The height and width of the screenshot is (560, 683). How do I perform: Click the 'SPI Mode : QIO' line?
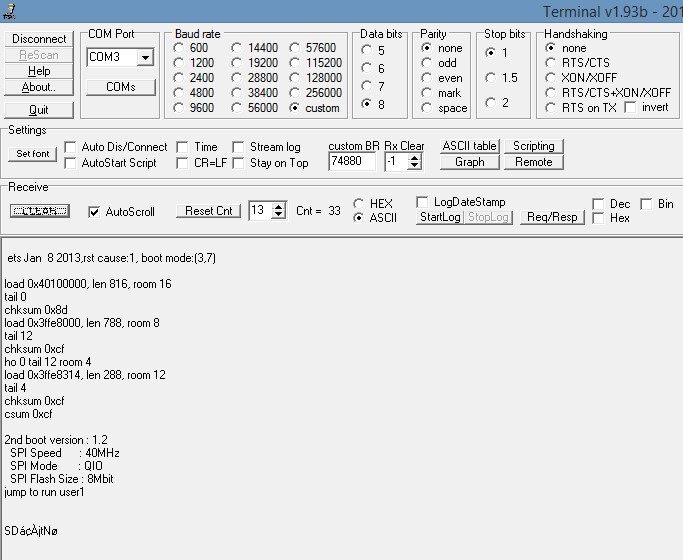[x=56, y=466]
